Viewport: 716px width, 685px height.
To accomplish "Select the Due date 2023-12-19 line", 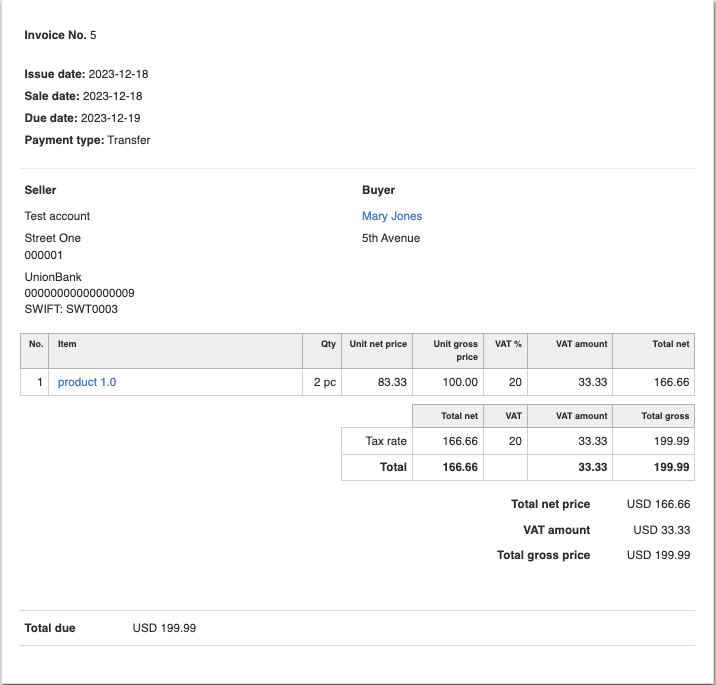I will pyautogui.click(x=82, y=118).
